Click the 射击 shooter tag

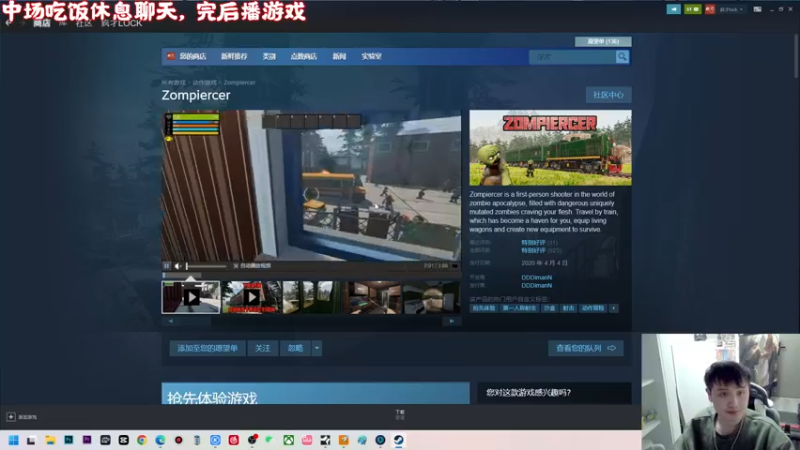[568, 308]
